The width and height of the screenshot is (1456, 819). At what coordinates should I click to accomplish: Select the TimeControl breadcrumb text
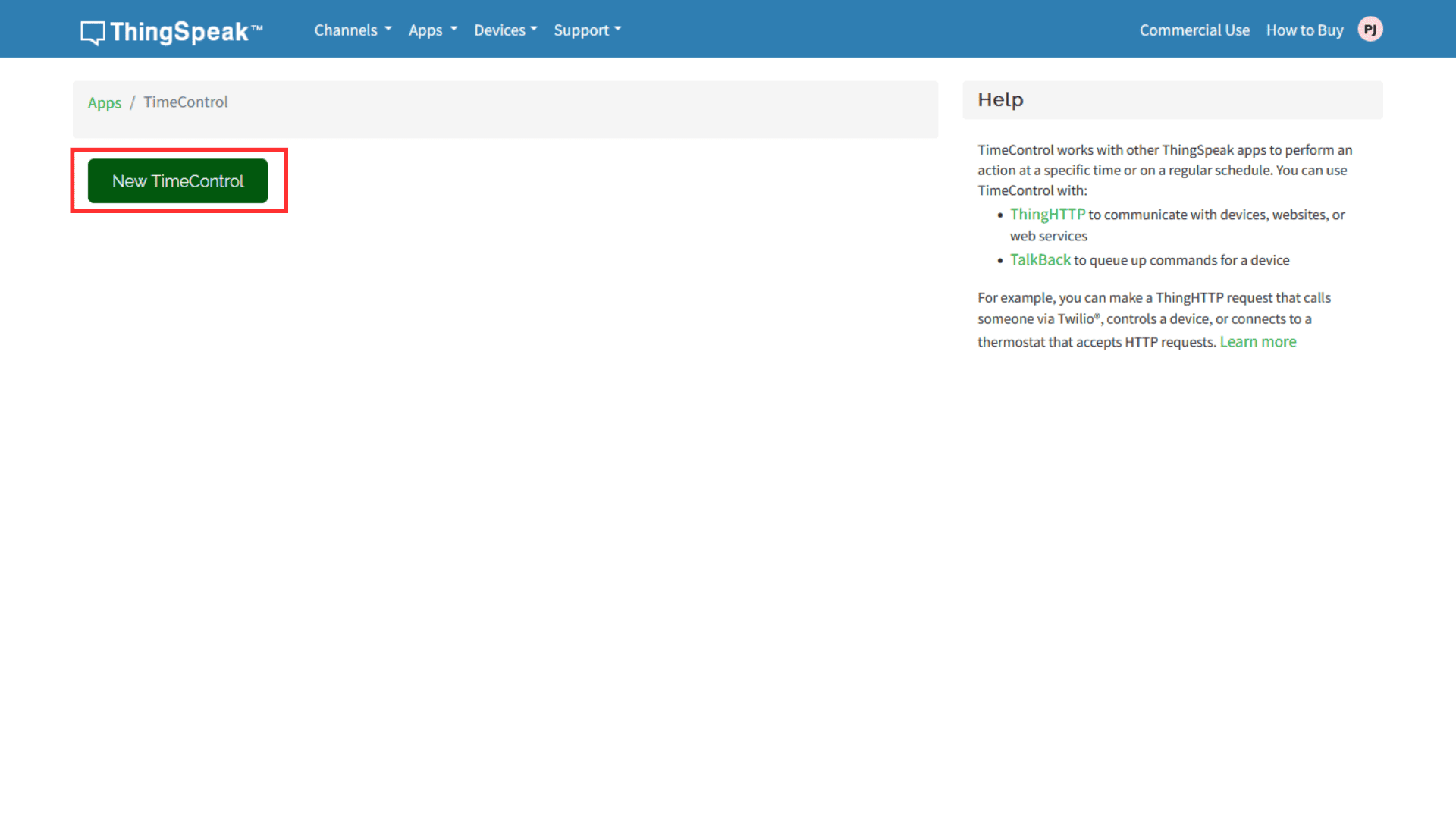(x=186, y=102)
